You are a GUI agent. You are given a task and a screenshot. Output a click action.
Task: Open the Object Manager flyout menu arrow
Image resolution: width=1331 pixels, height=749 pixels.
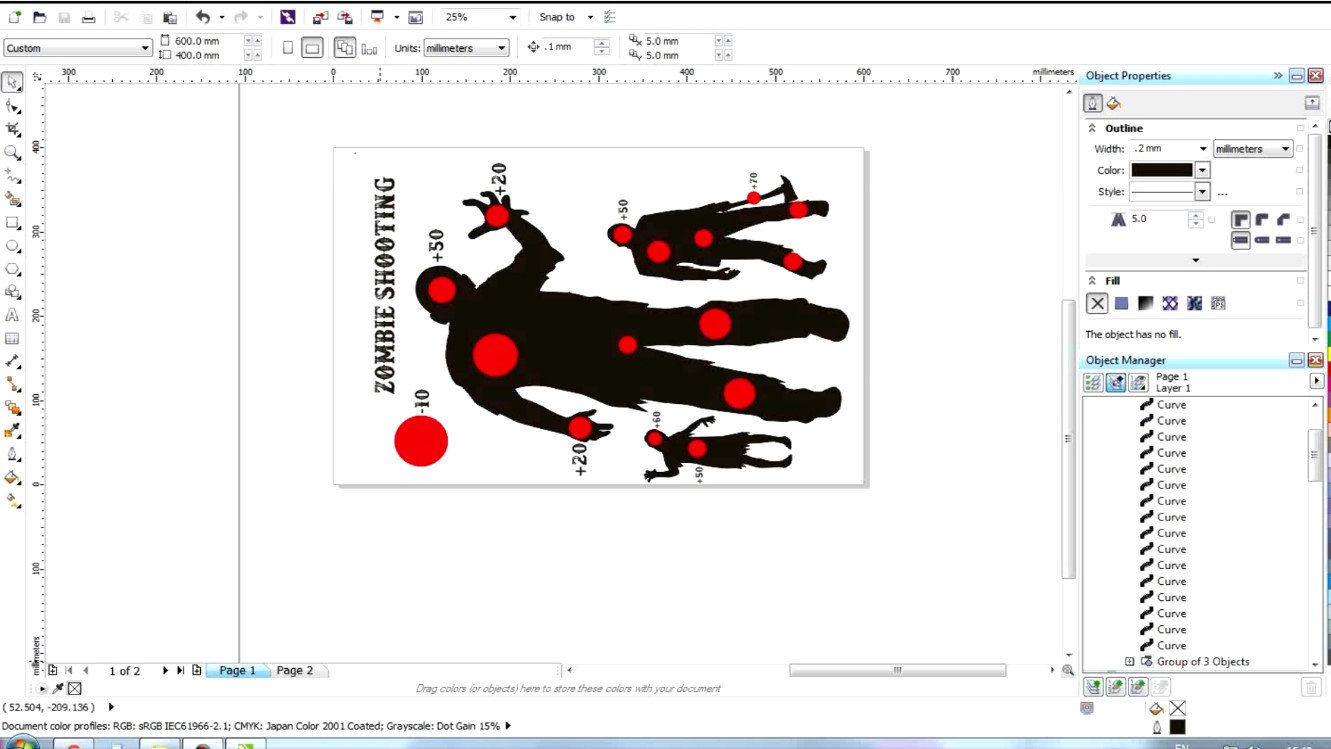(x=1316, y=381)
